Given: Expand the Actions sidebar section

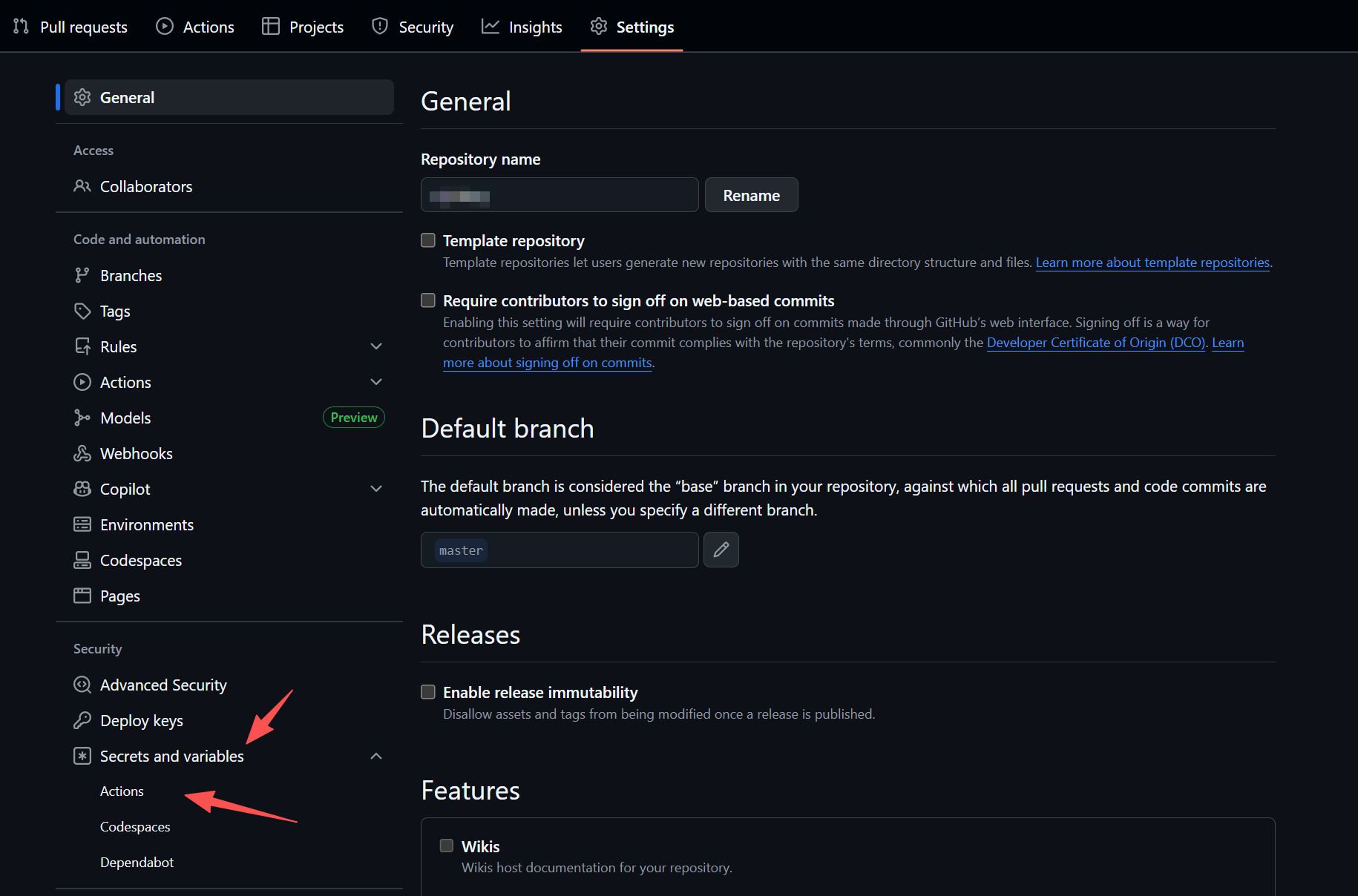Looking at the screenshot, I should coord(376,381).
